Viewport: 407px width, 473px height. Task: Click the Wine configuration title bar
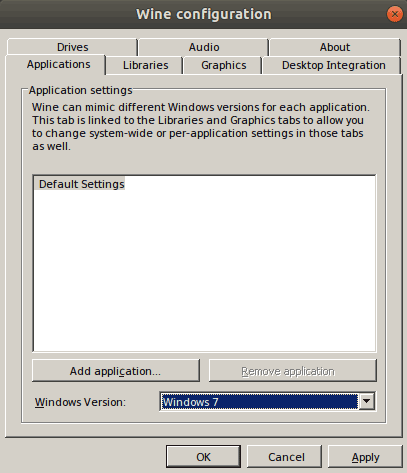203,14
